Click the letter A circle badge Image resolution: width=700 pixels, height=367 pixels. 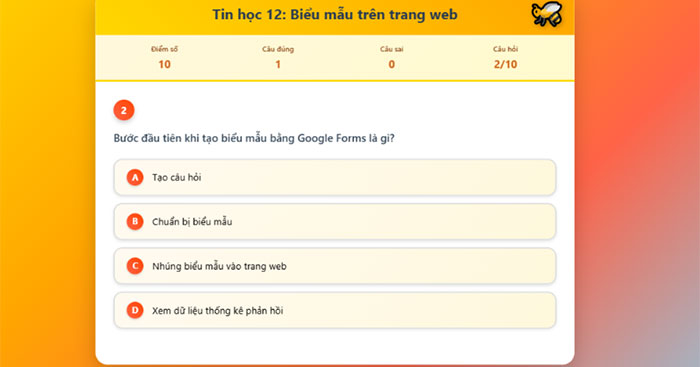click(135, 177)
